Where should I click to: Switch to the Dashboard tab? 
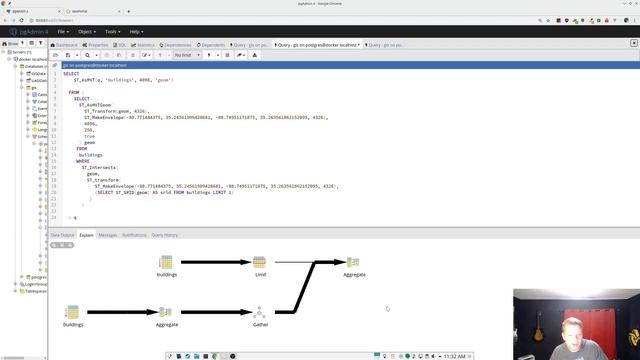pos(64,45)
